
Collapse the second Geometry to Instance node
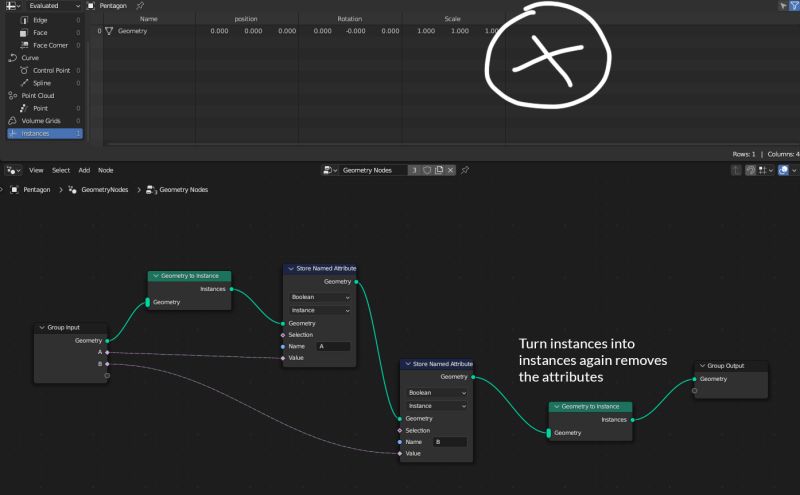coord(556,407)
